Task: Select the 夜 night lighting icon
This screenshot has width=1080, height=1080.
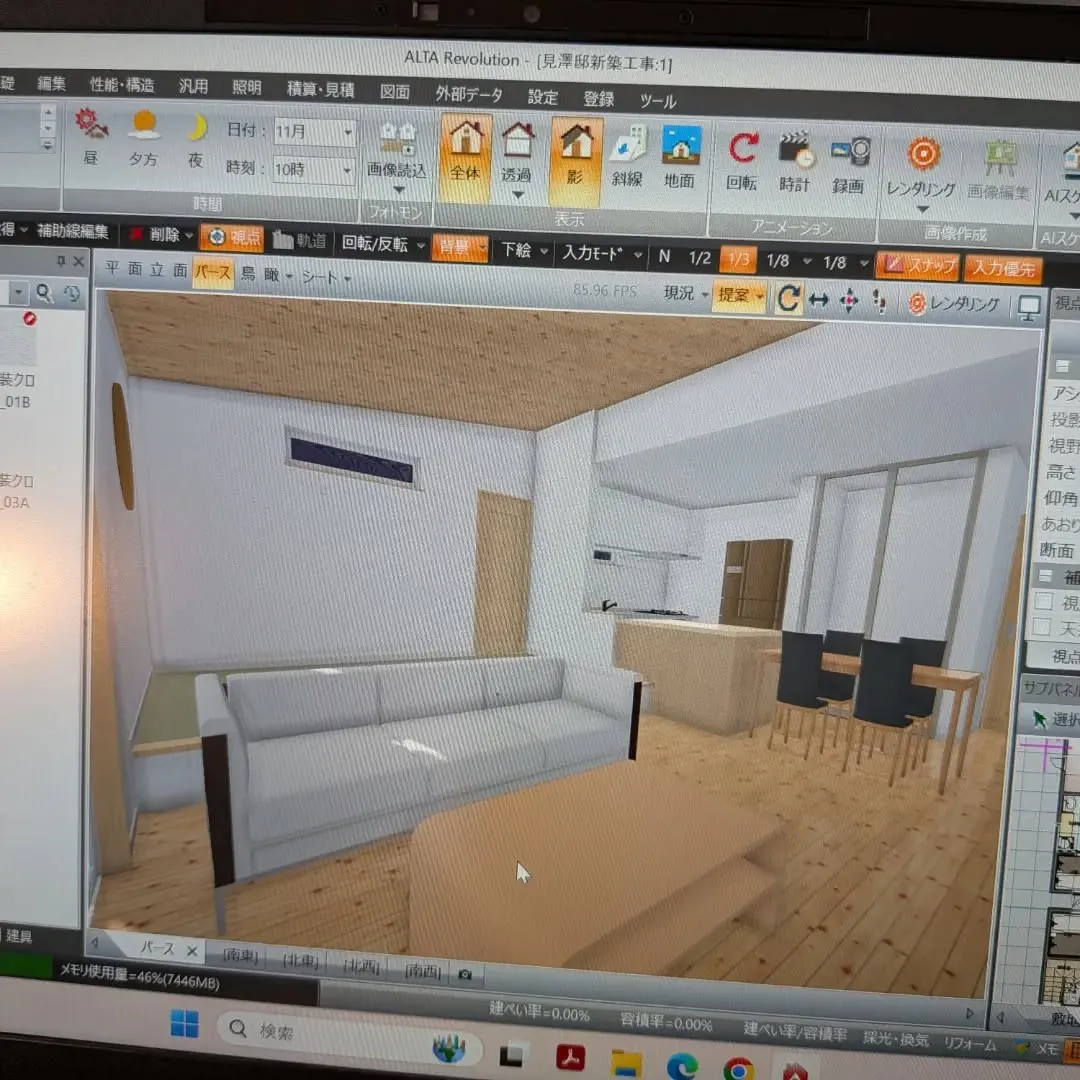Action: click(196, 141)
